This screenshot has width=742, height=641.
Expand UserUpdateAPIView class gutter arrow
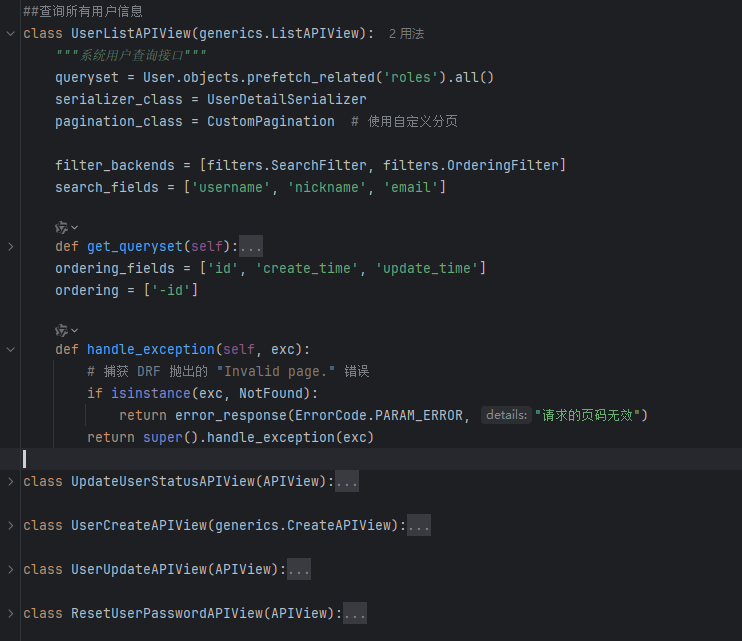(10, 570)
